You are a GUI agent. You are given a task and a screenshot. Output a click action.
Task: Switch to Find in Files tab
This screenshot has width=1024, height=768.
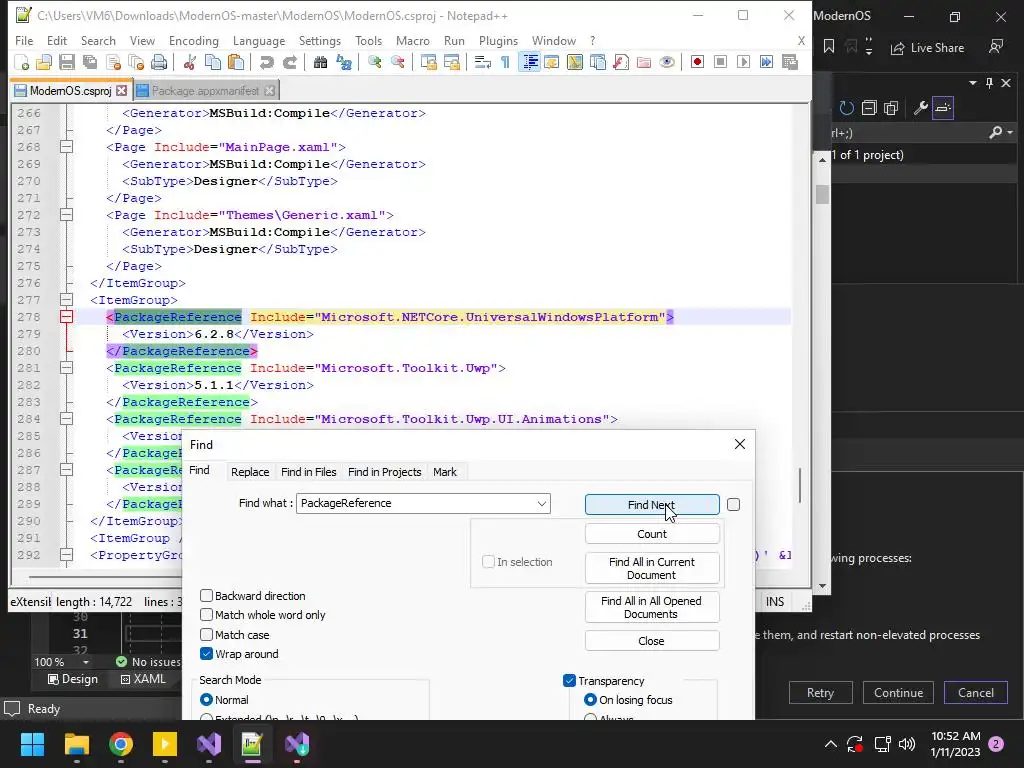(x=309, y=472)
